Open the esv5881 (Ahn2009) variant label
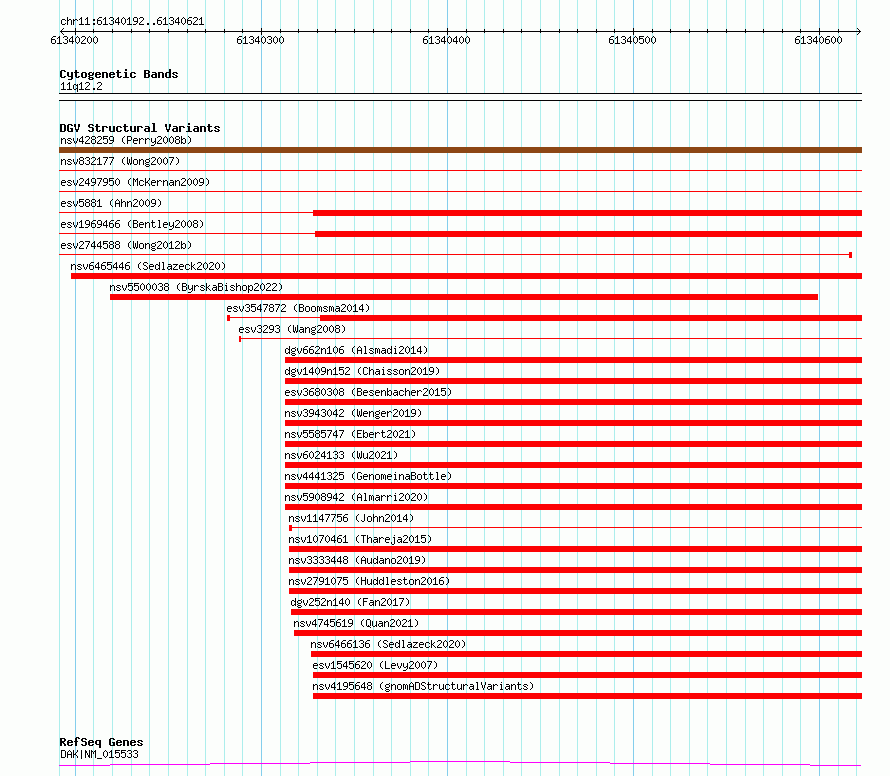 tap(111, 203)
